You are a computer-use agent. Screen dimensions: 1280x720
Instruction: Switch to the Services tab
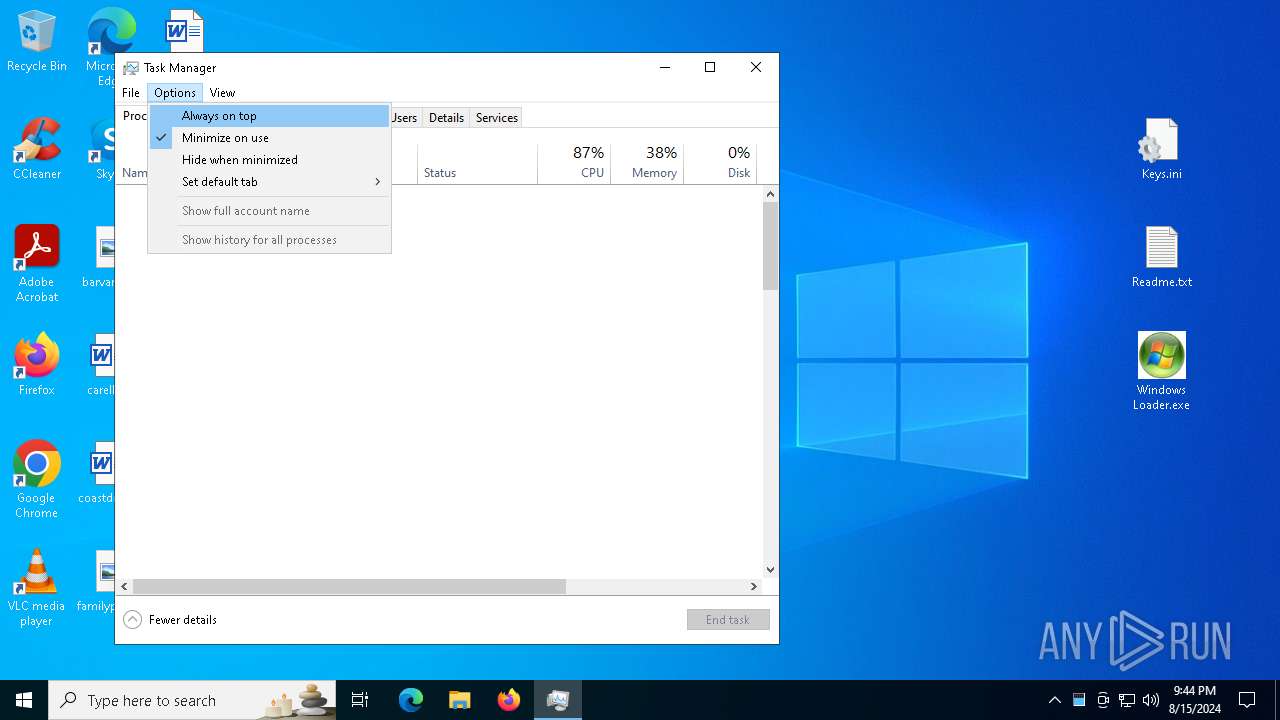coord(497,118)
